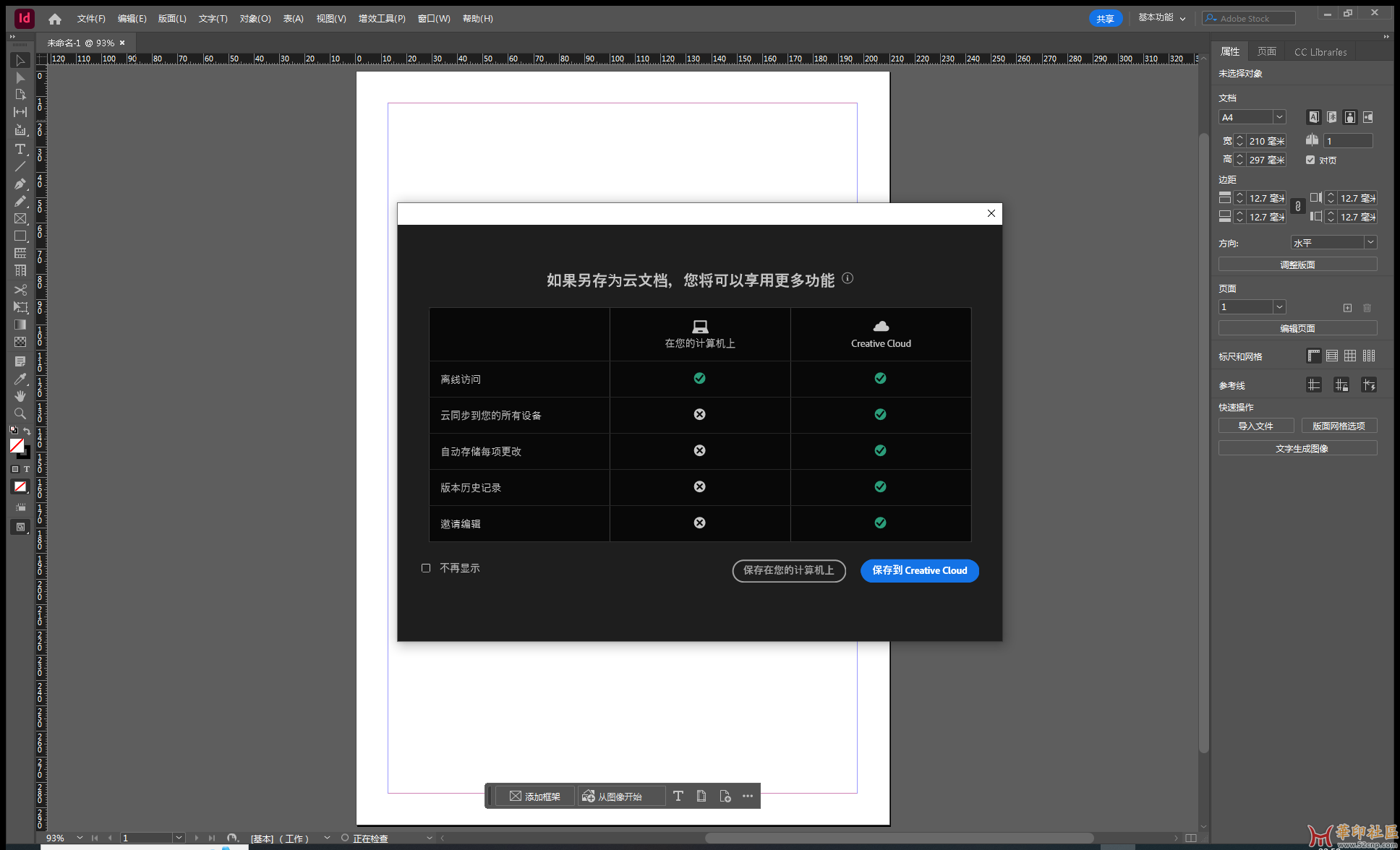This screenshot has width=1400, height=850.
Task: Open the 对象(O) menu
Action: pos(255,19)
